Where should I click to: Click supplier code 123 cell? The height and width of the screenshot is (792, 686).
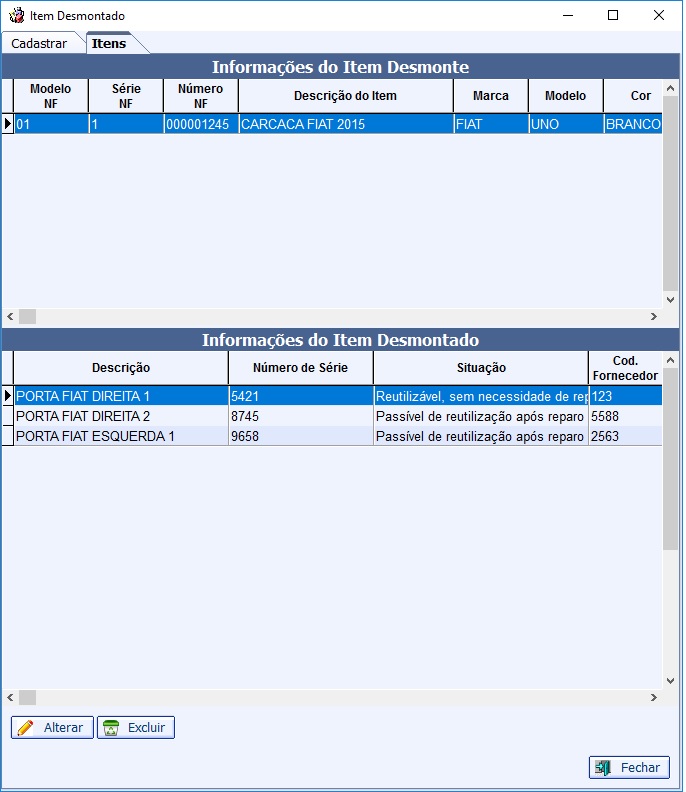[625, 396]
